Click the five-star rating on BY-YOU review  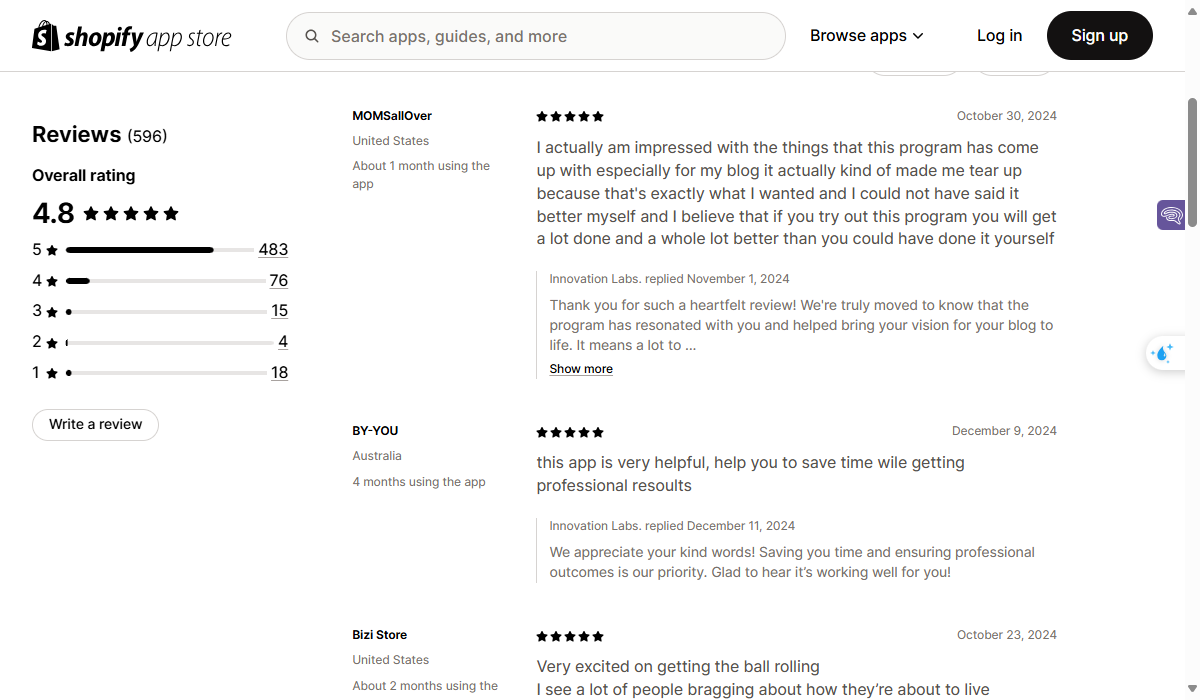tap(570, 433)
